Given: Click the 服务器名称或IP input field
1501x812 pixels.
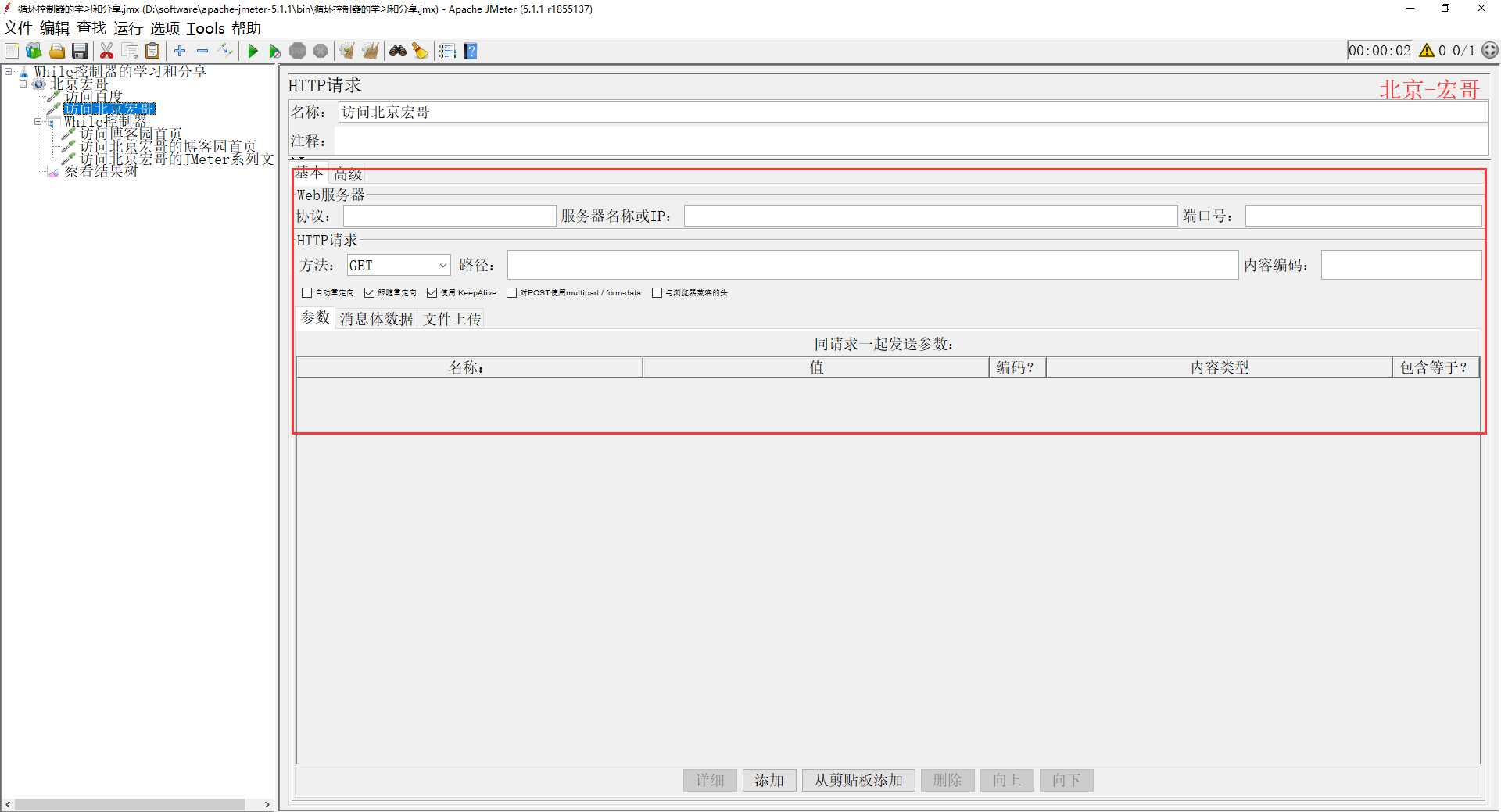Looking at the screenshot, I should [930, 216].
